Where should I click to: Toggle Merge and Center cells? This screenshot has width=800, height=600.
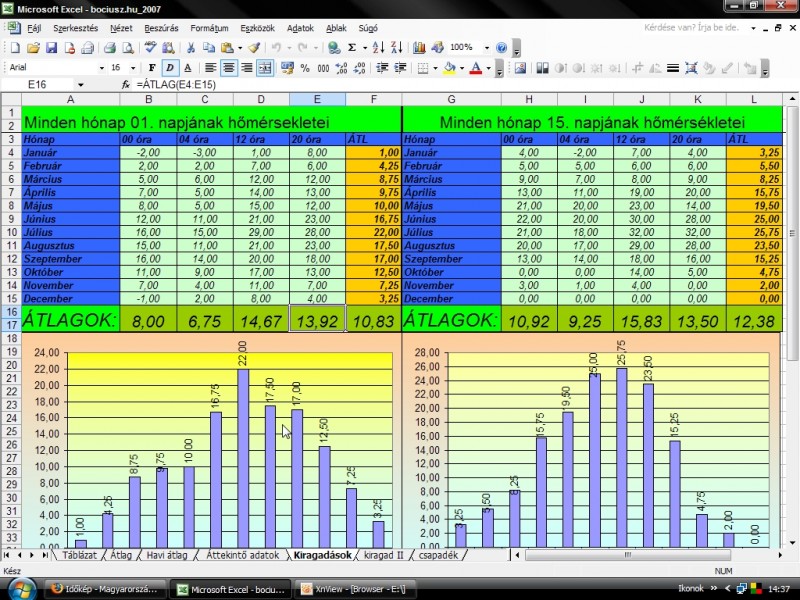click(264, 68)
